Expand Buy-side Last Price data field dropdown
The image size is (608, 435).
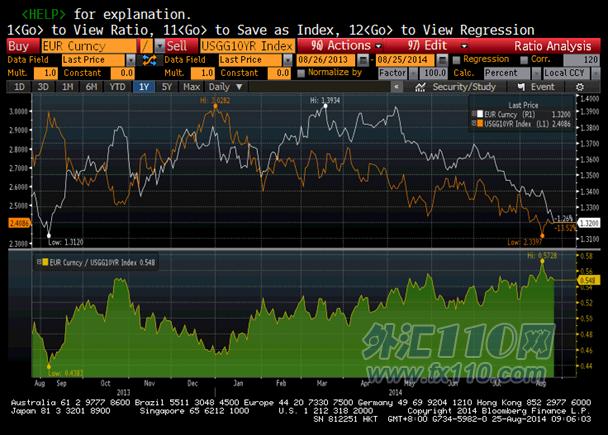point(131,60)
